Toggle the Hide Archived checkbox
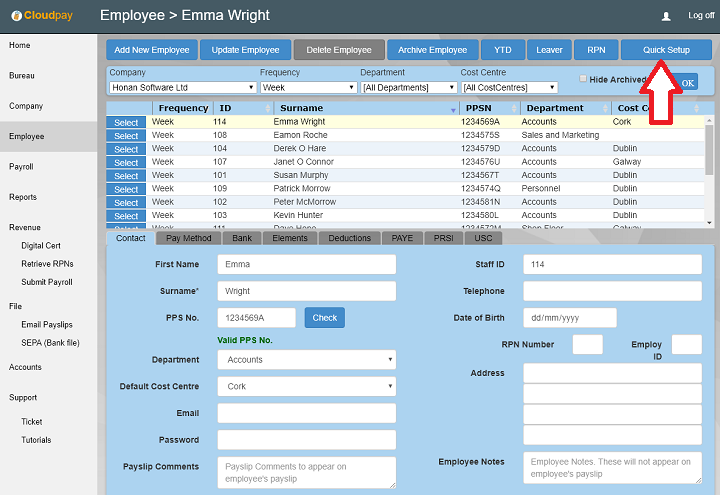This screenshot has height=495, width=720. 584,79
